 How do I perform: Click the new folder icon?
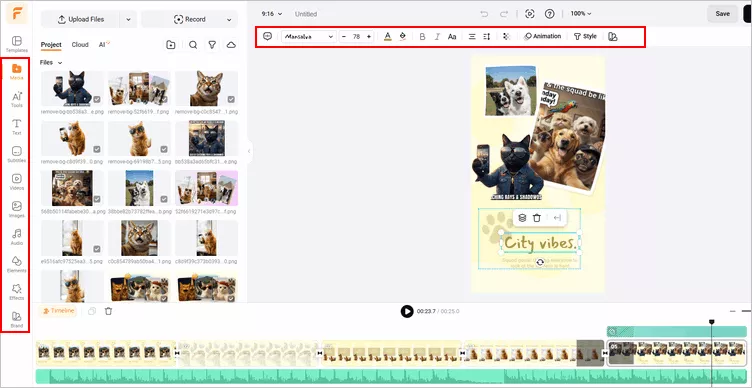[x=171, y=45]
